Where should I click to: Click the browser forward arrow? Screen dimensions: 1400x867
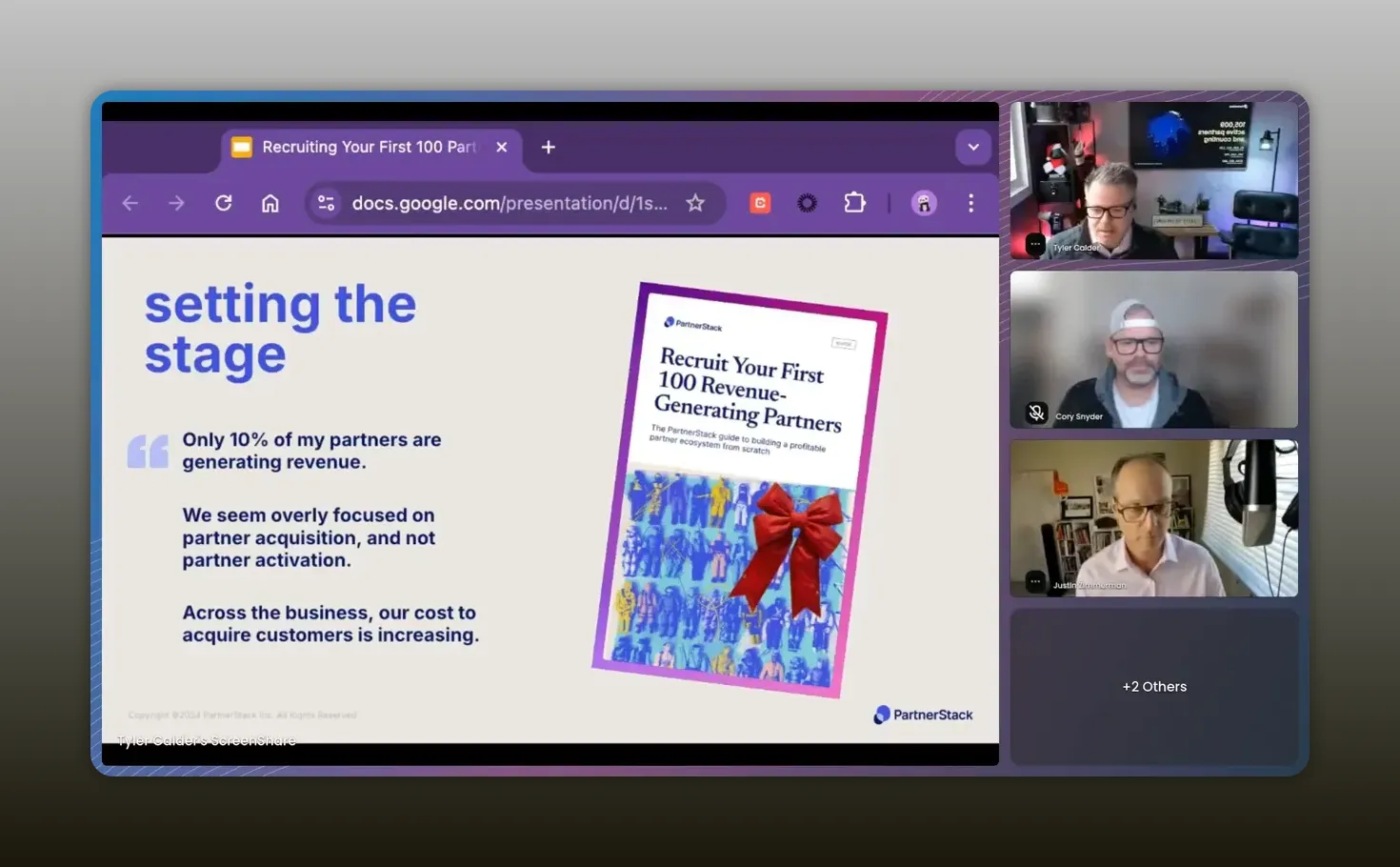click(x=176, y=203)
